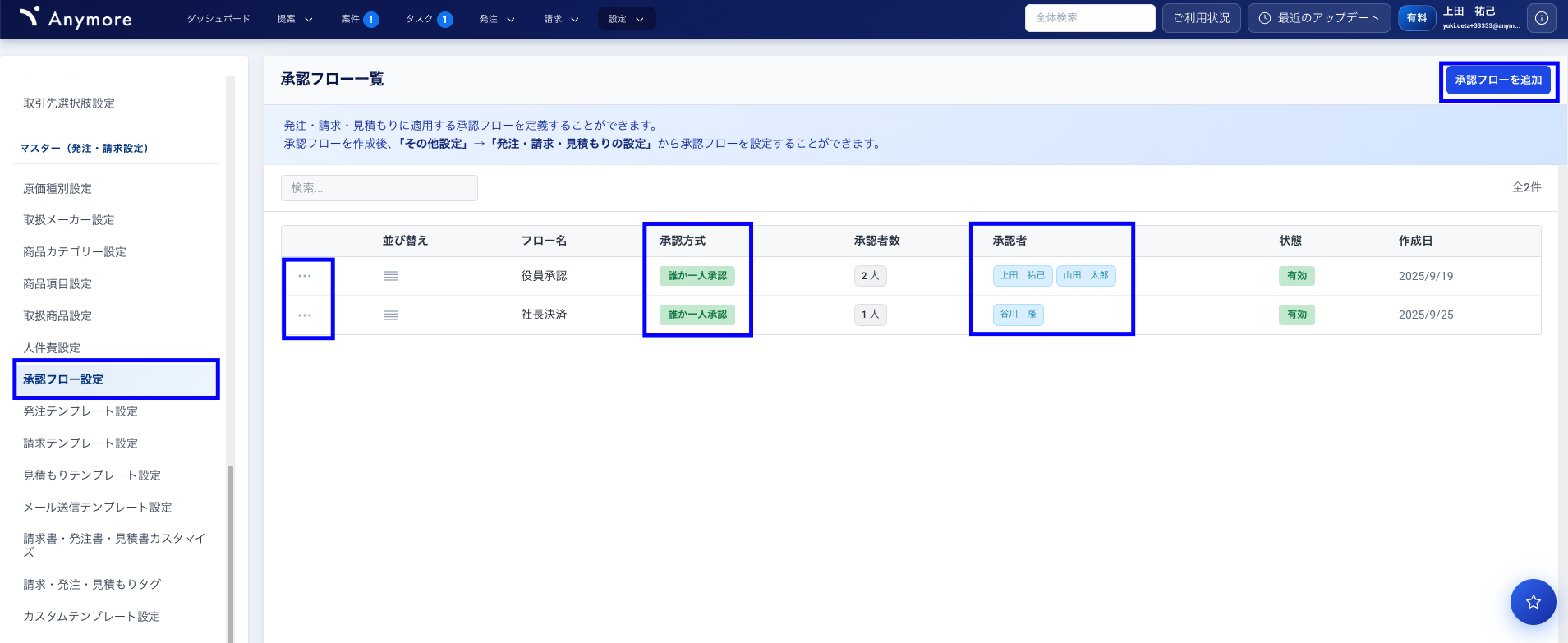
Task: Go to ダッシュボード in top navigation
Action: tap(218, 19)
